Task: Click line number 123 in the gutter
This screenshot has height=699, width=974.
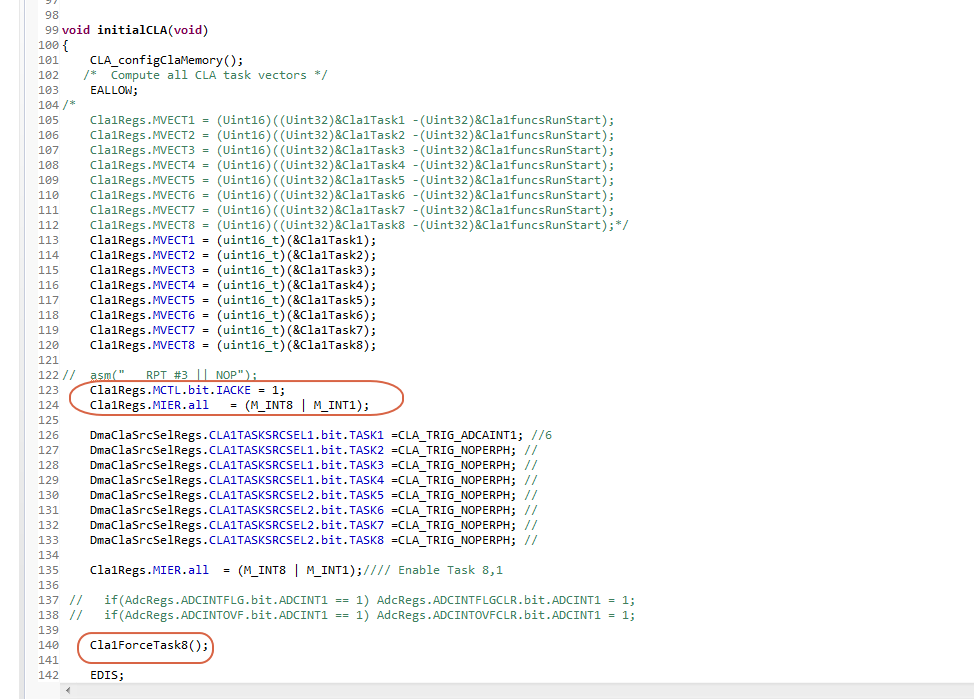Action: pos(46,389)
